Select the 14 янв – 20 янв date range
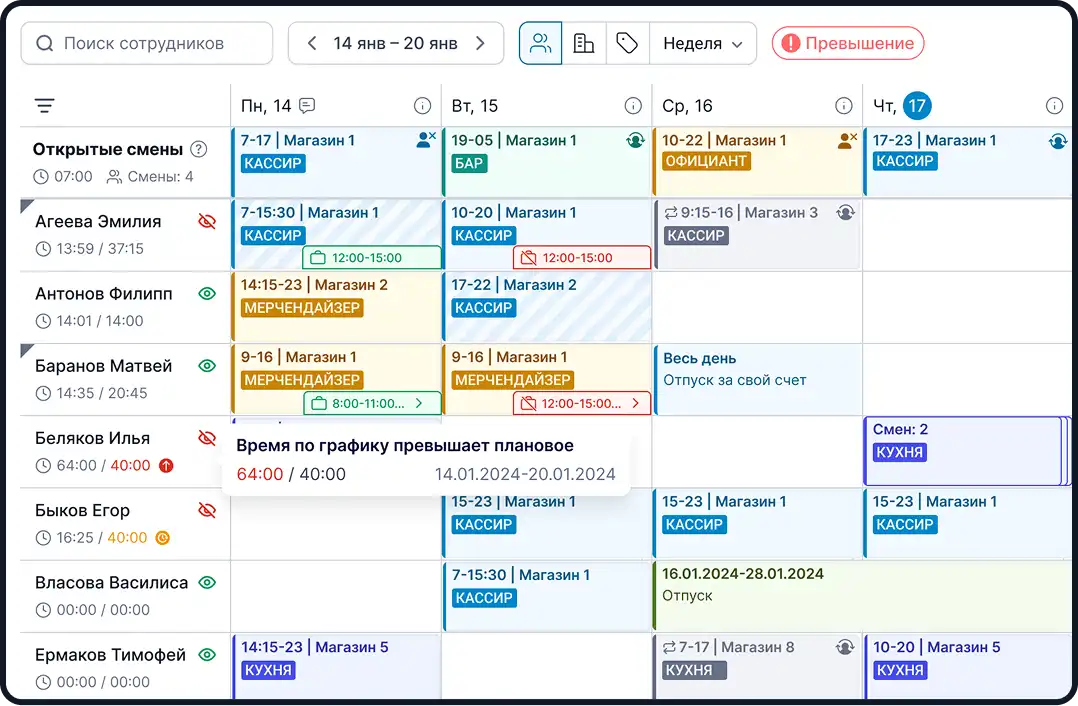 (395, 43)
